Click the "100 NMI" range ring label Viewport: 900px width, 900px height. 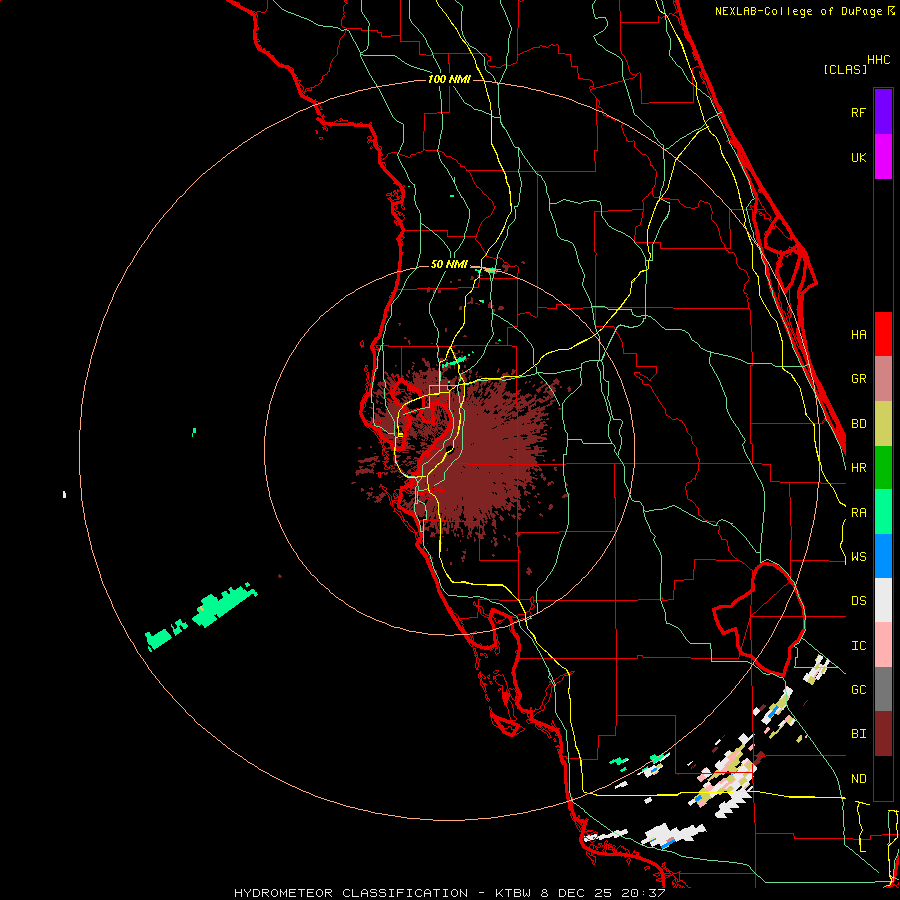449,79
